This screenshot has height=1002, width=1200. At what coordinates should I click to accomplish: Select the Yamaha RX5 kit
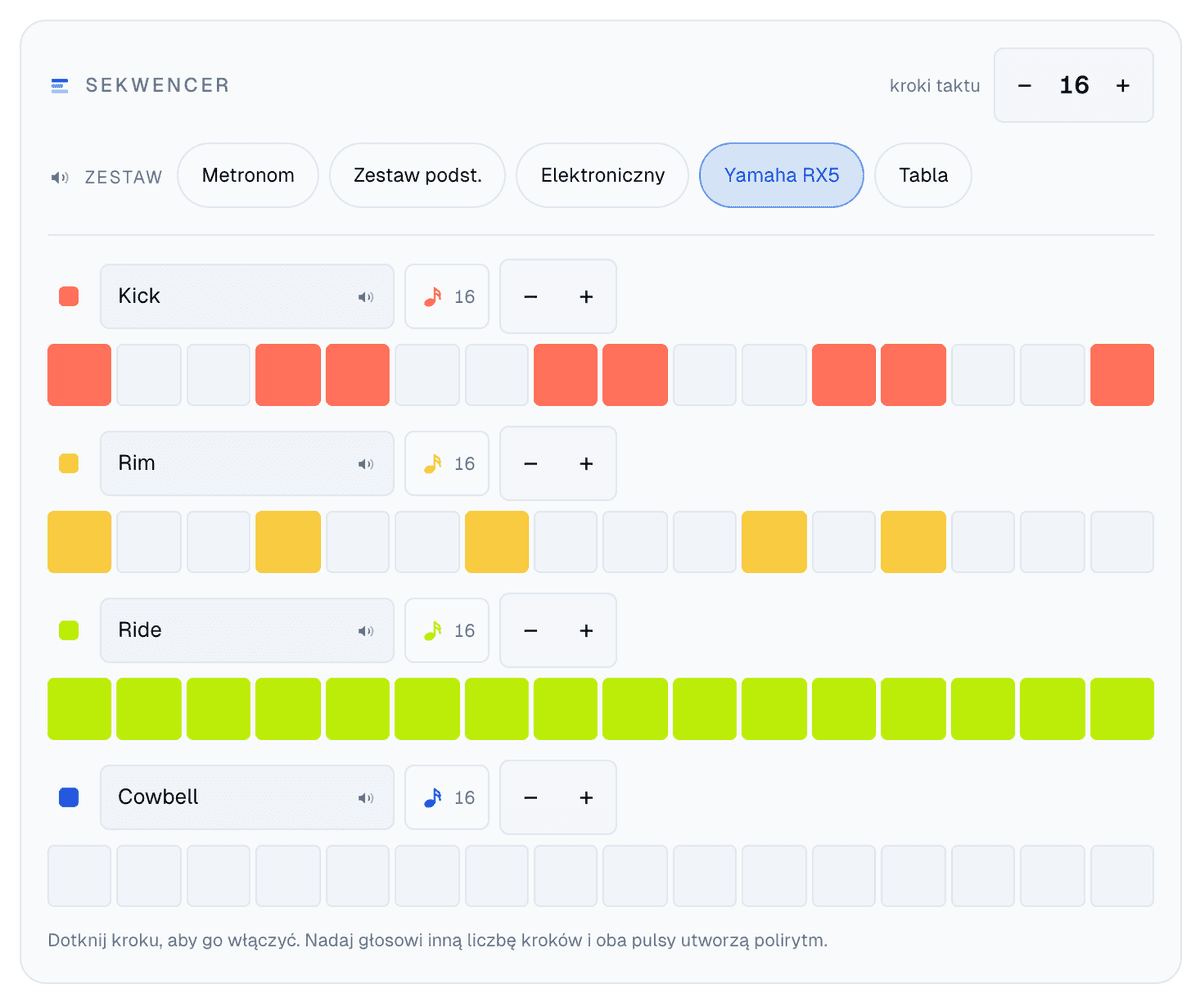coord(781,176)
